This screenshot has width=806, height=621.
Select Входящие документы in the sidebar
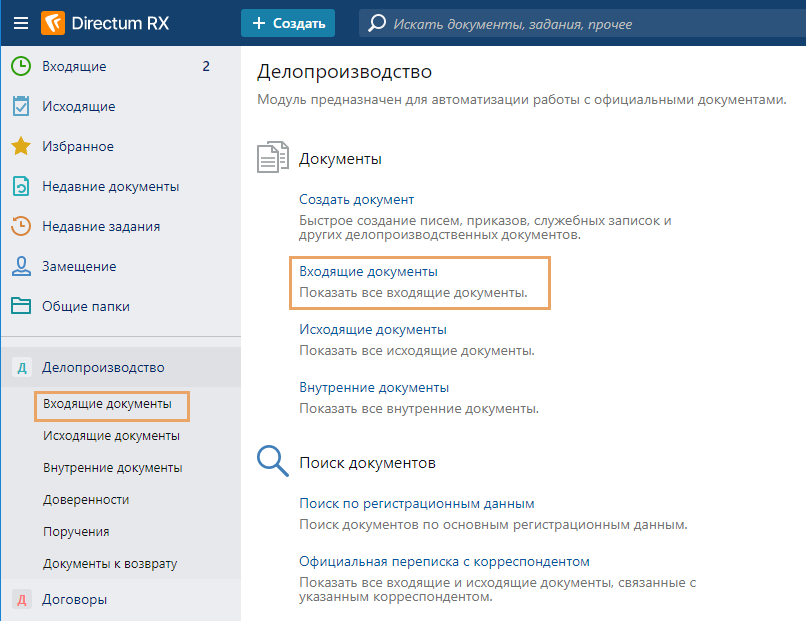click(x=107, y=404)
